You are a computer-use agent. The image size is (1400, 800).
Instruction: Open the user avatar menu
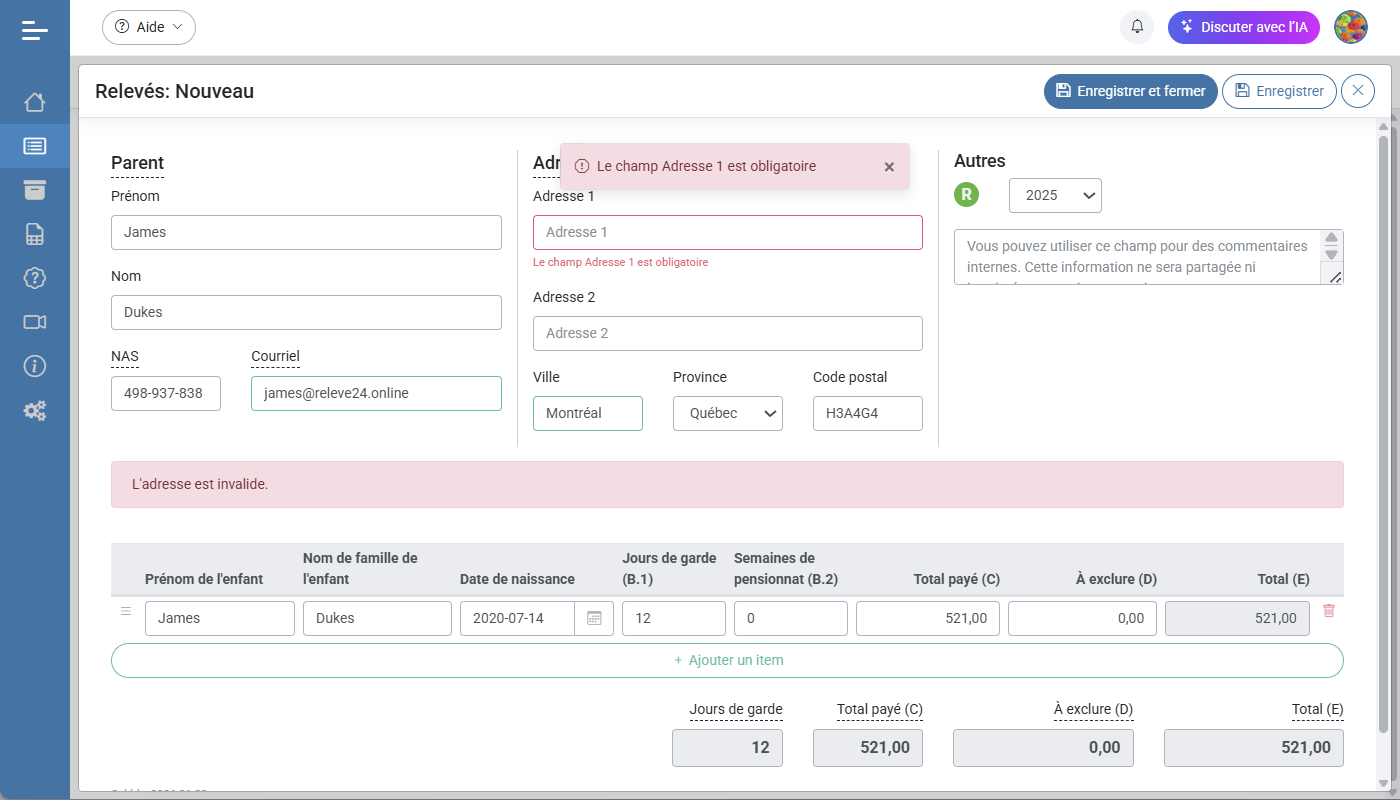pos(1351,27)
